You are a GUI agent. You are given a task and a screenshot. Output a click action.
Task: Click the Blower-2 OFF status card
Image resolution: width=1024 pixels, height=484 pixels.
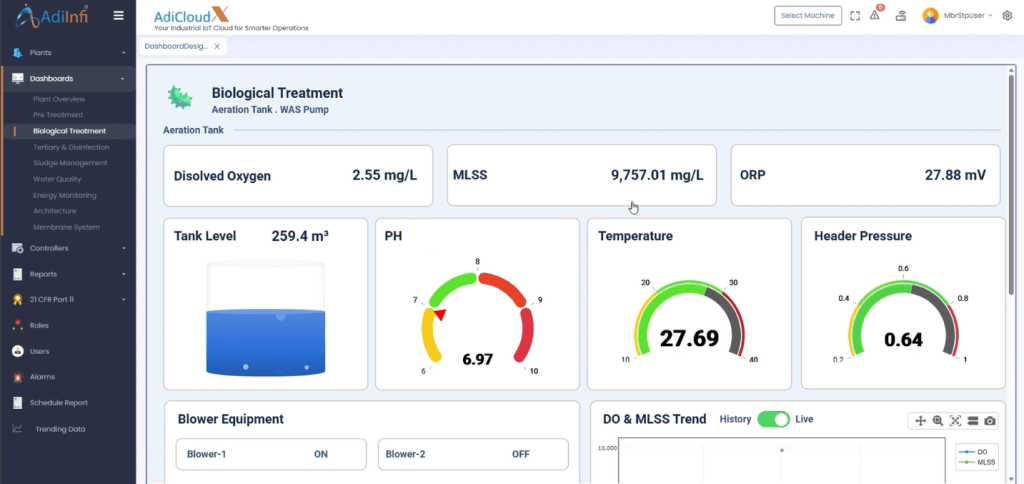[473, 454]
